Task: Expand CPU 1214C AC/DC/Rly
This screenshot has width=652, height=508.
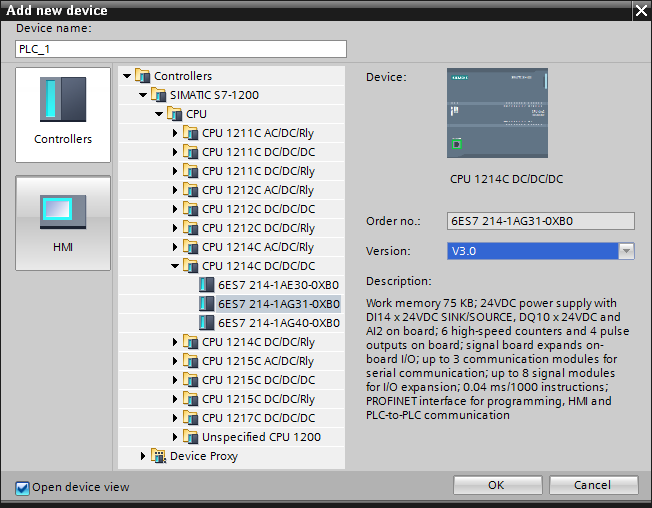Action: coord(175,247)
